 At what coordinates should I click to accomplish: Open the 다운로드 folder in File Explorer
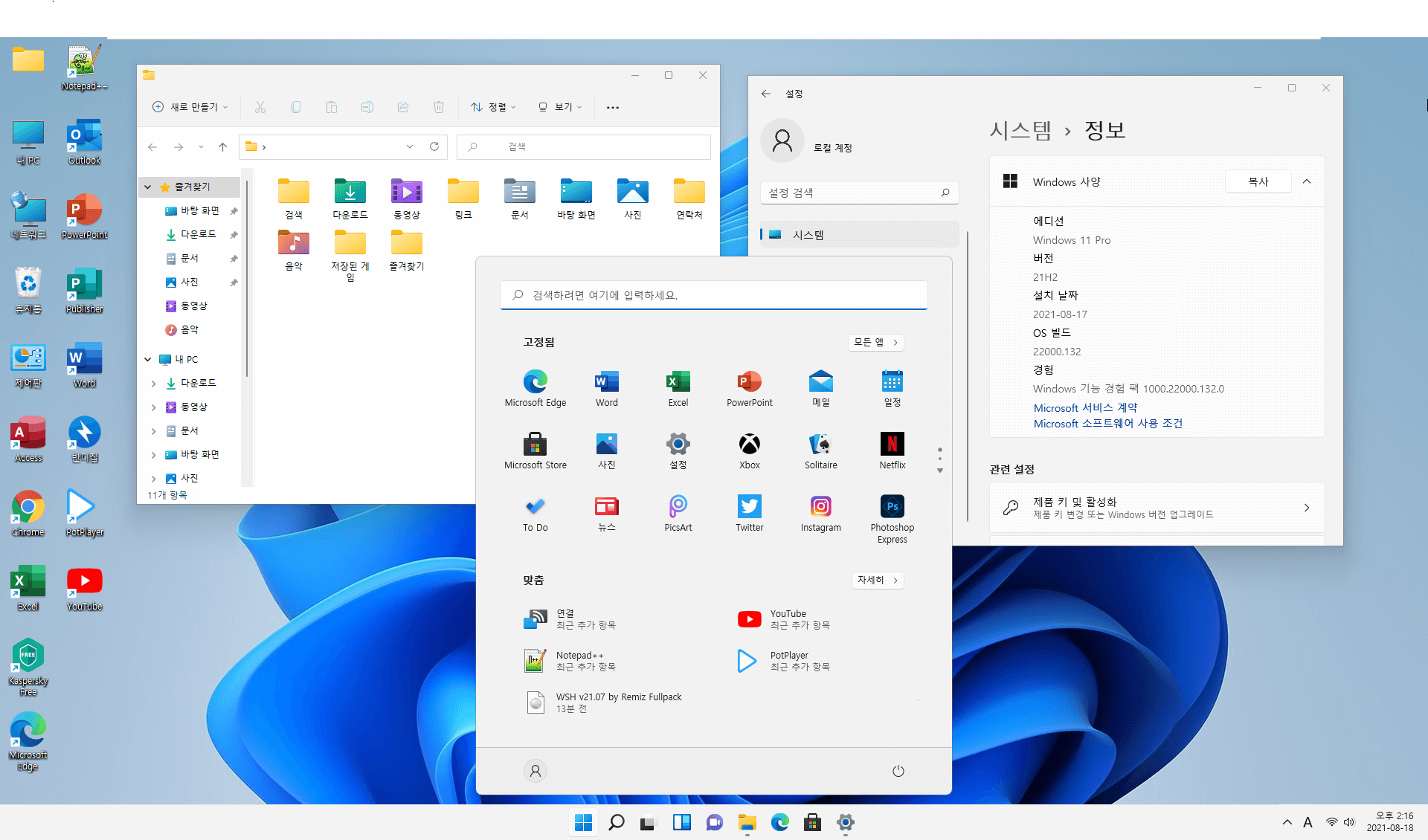point(350,198)
